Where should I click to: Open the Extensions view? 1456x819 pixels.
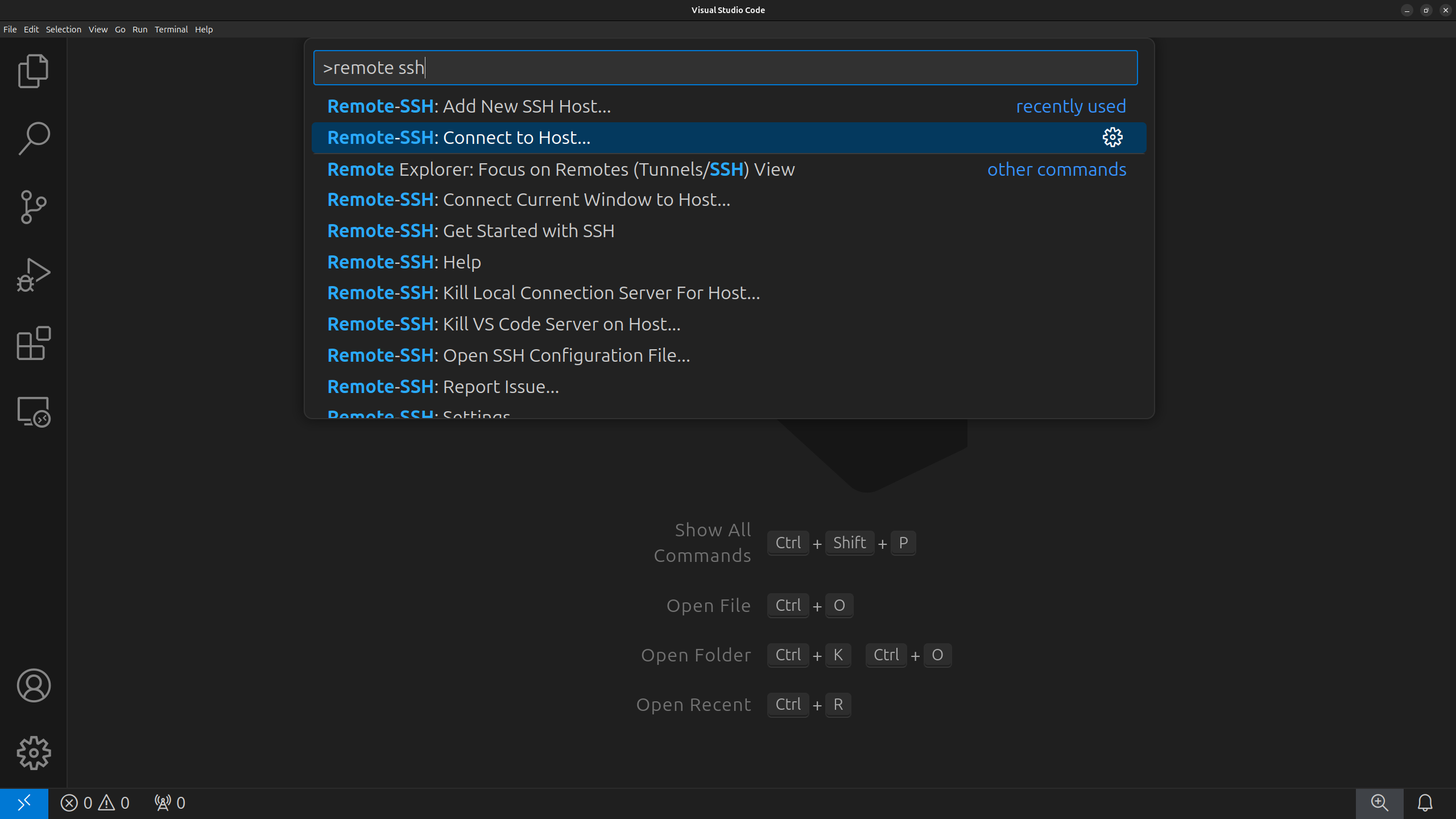(34, 344)
